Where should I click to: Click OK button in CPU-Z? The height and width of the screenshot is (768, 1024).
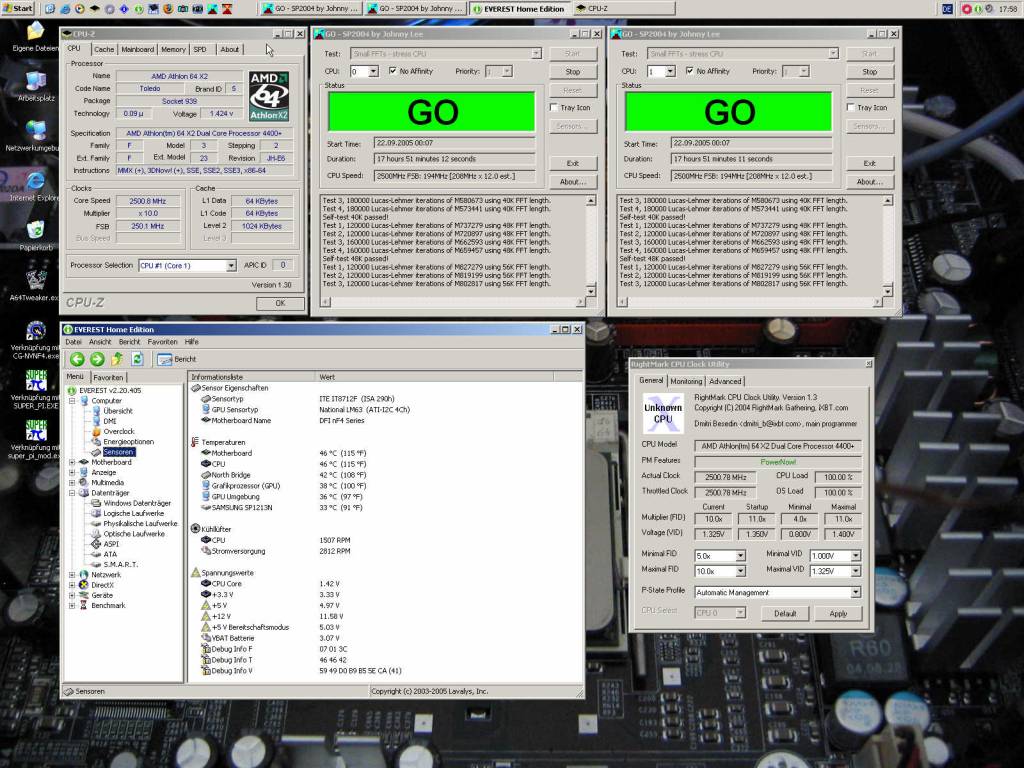[280, 303]
